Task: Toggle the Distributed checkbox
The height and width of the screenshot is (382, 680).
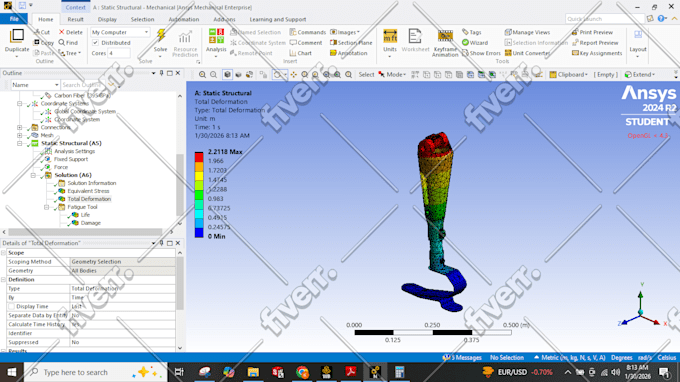Action: point(95,42)
